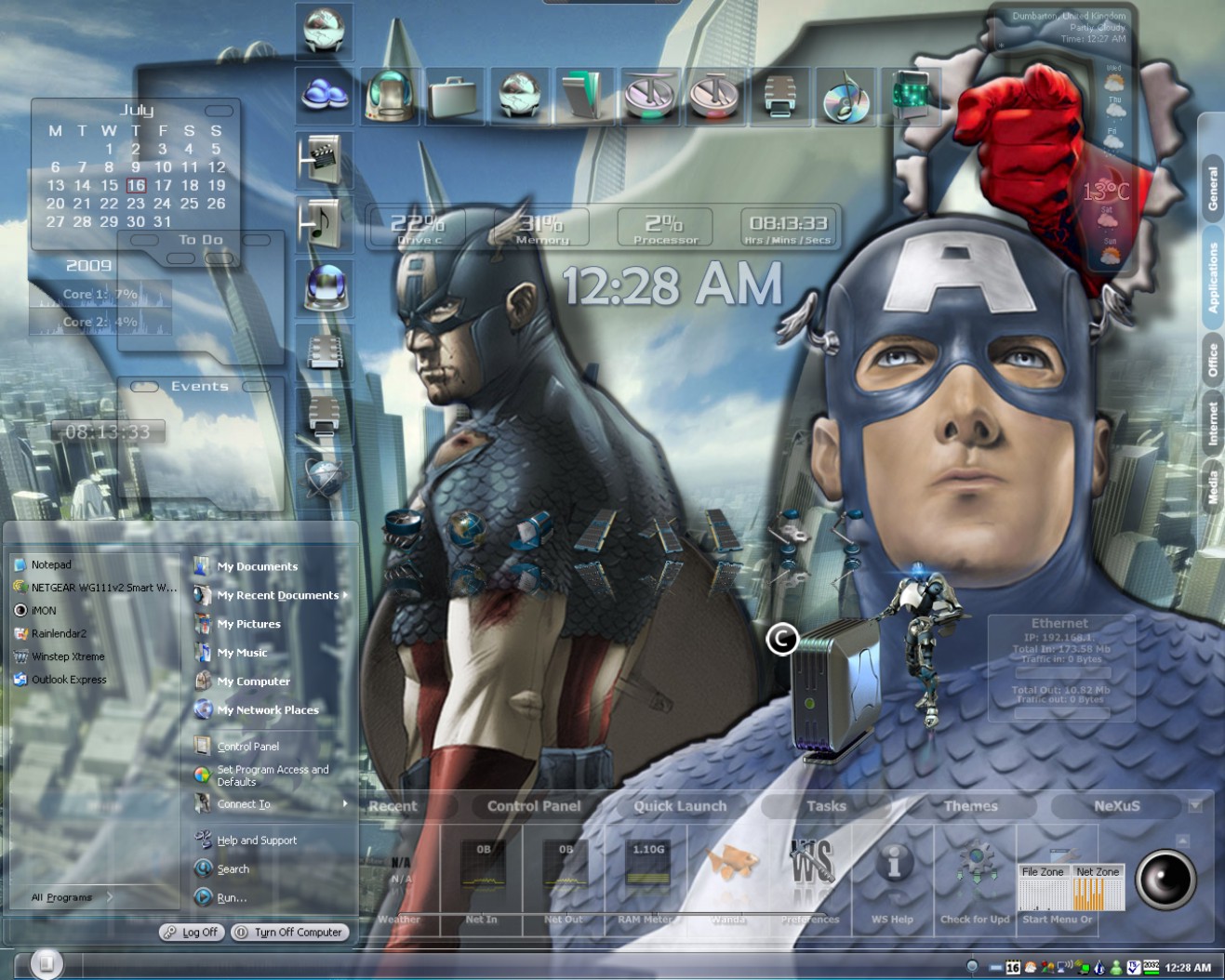Click the Start orb on the taskbar
The image size is (1225, 980).
47,962
